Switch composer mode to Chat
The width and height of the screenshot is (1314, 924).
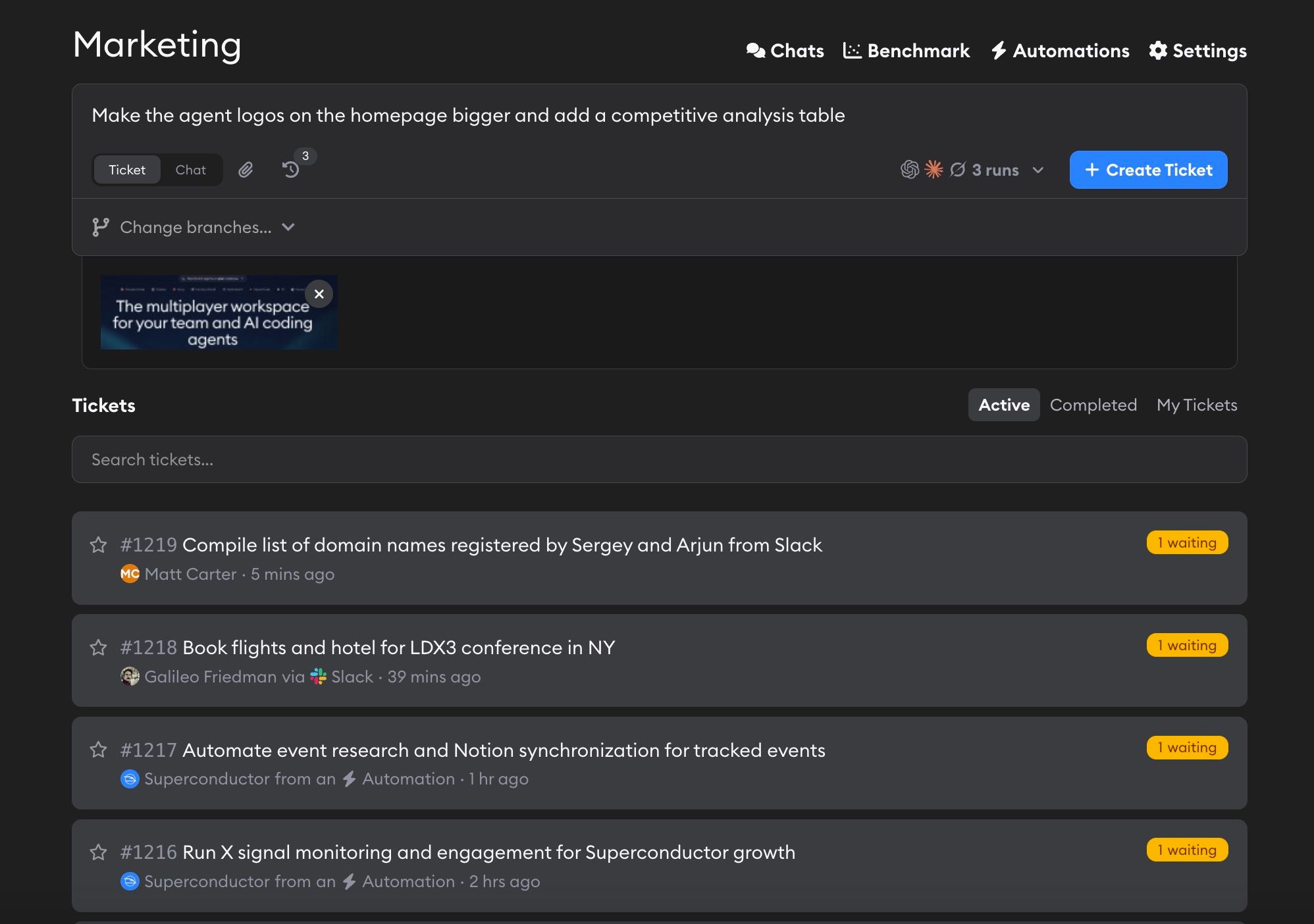tap(191, 170)
